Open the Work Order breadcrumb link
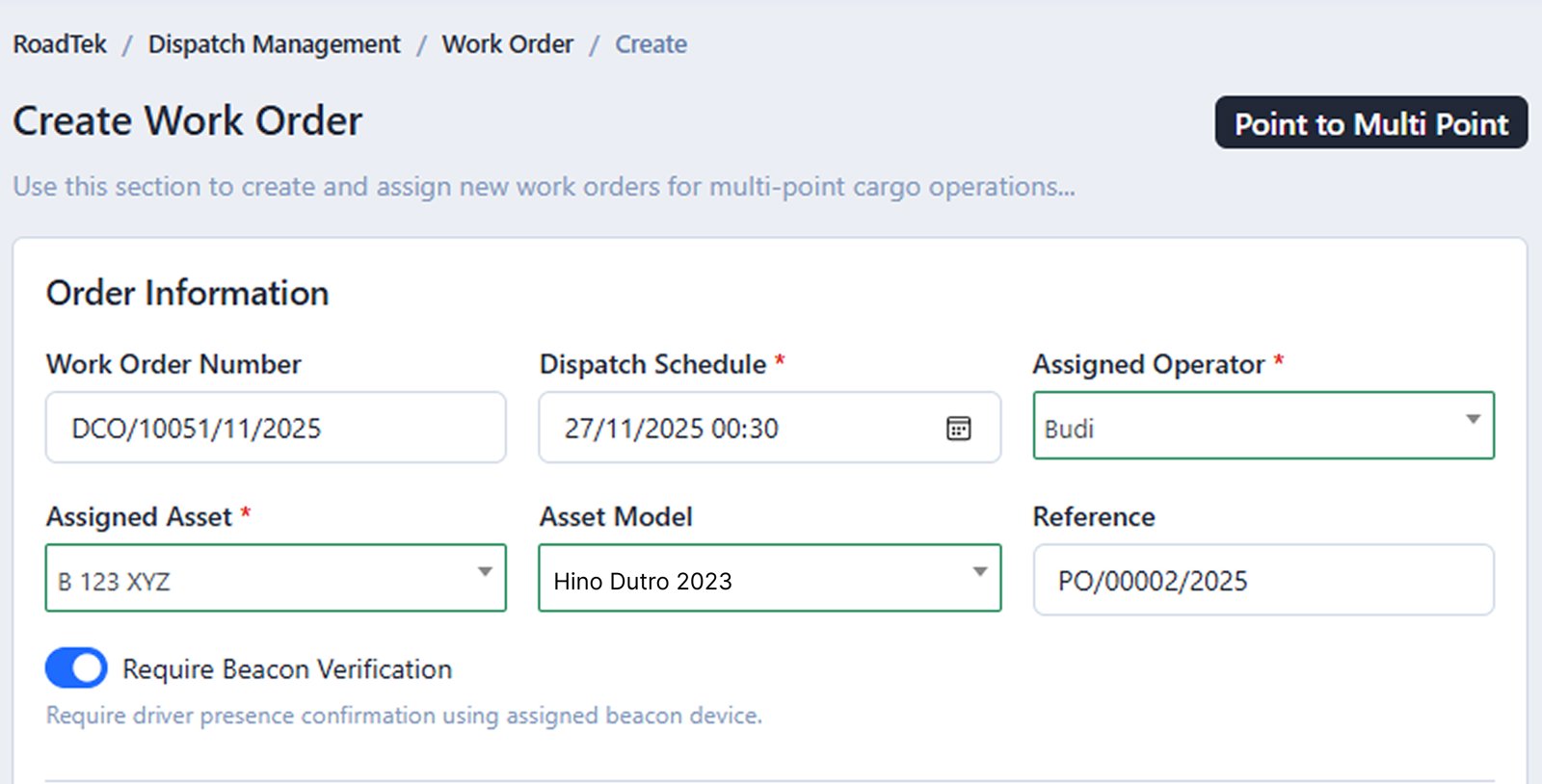Screen dimensions: 1542x784 507,44
